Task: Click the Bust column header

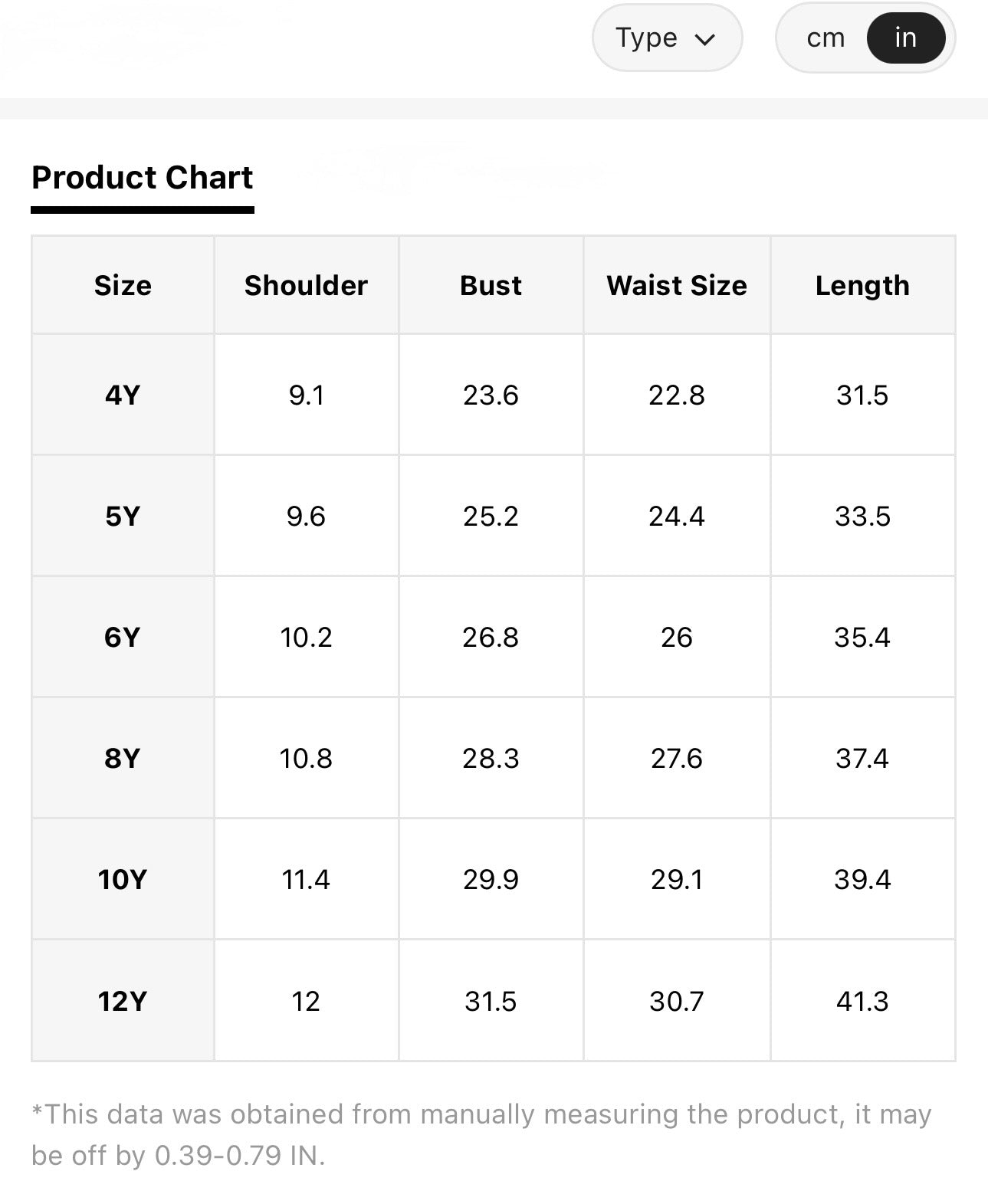Action: pos(491,285)
